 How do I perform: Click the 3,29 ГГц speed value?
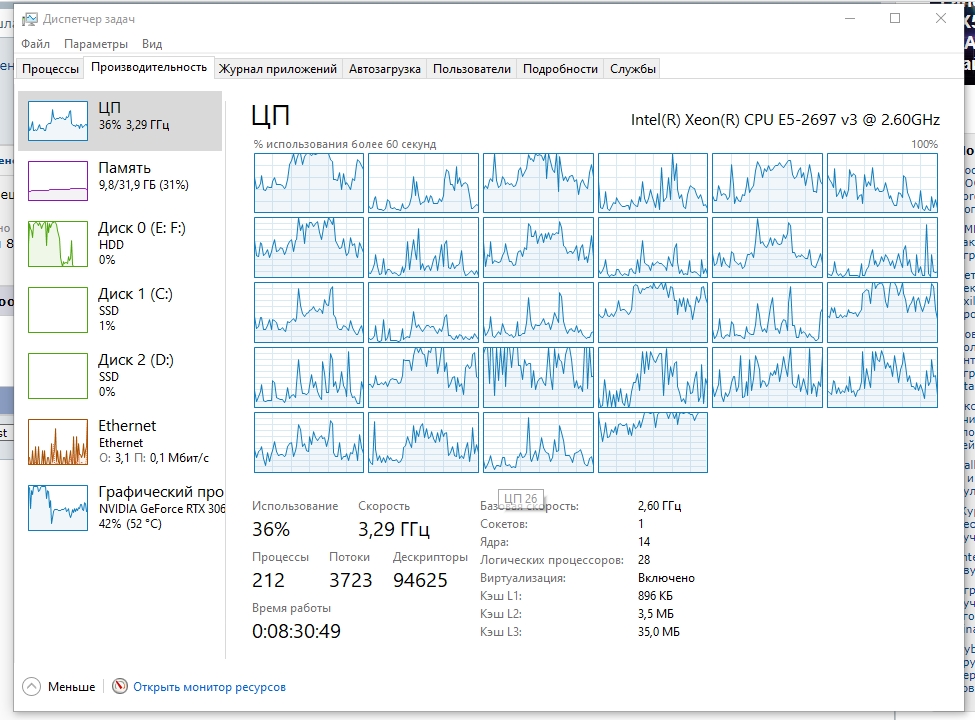pyautogui.click(x=394, y=529)
